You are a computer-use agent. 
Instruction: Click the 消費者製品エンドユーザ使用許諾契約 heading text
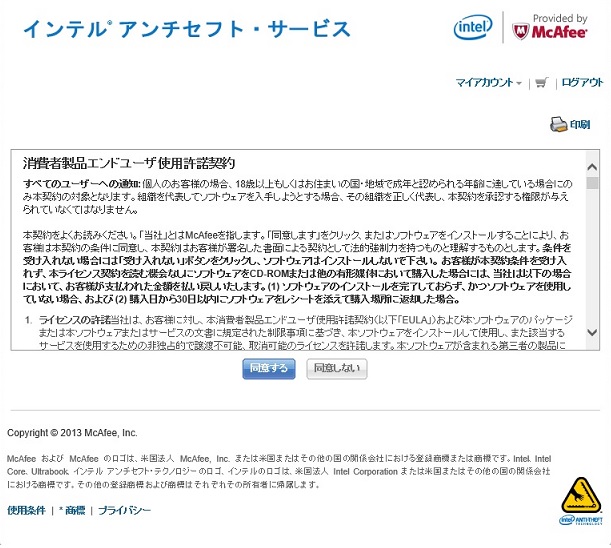(129, 163)
